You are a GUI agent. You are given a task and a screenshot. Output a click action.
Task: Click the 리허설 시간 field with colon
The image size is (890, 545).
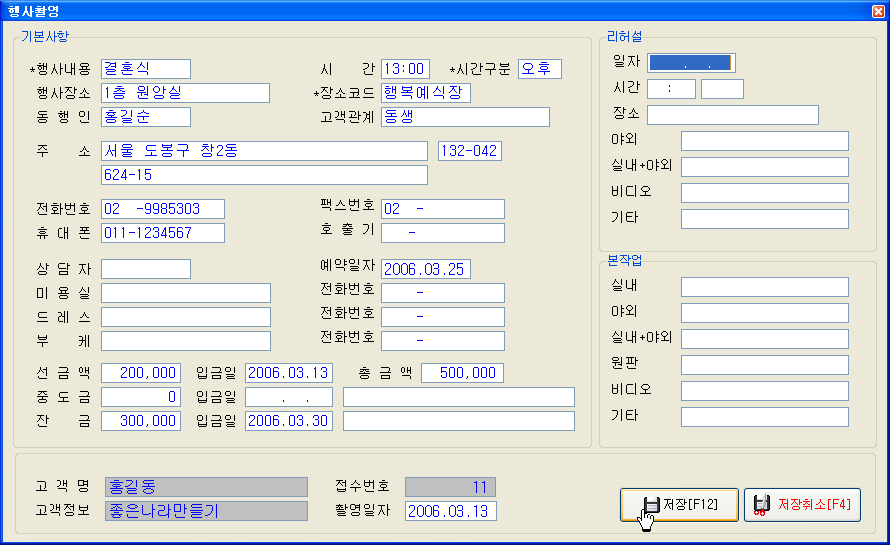[671, 89]
